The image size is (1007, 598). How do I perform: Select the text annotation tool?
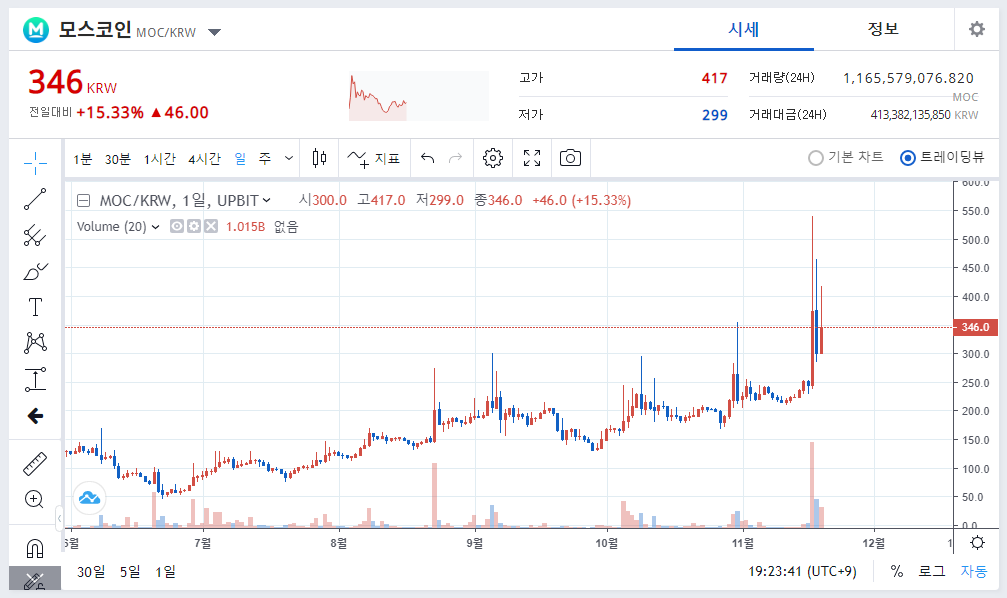coord(35,307)
